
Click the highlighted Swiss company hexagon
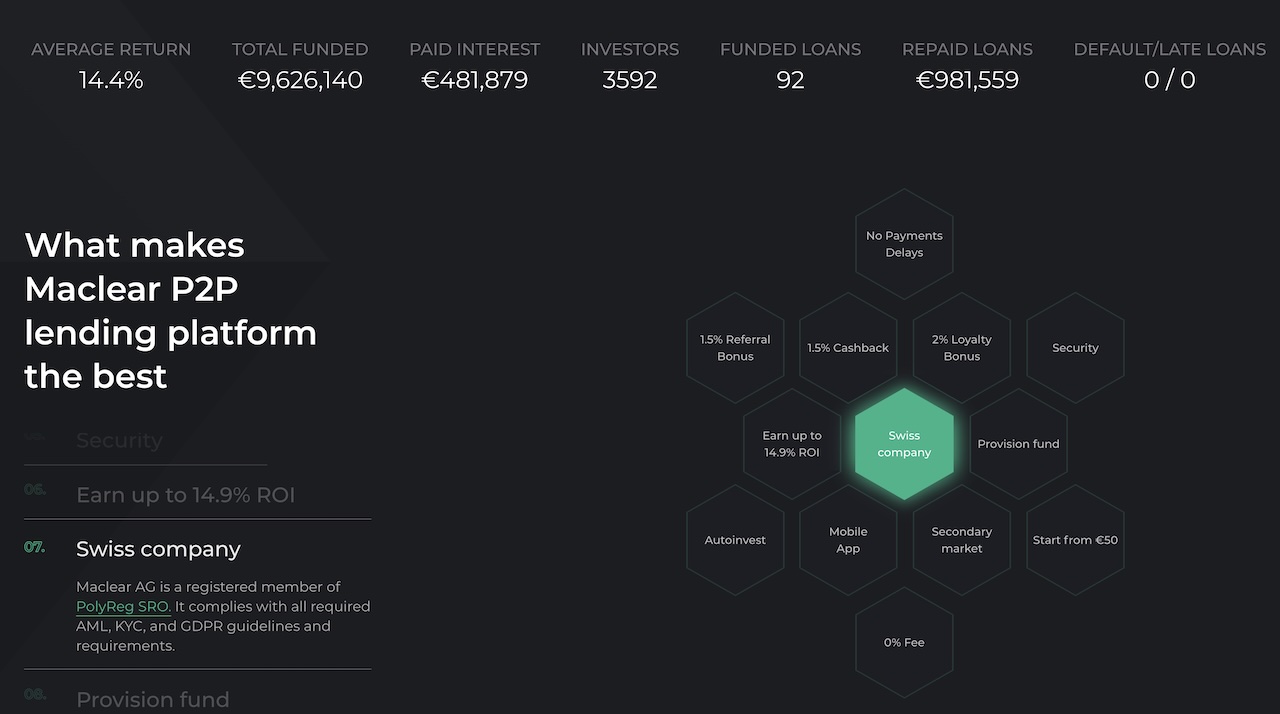[x=904, y=444]
